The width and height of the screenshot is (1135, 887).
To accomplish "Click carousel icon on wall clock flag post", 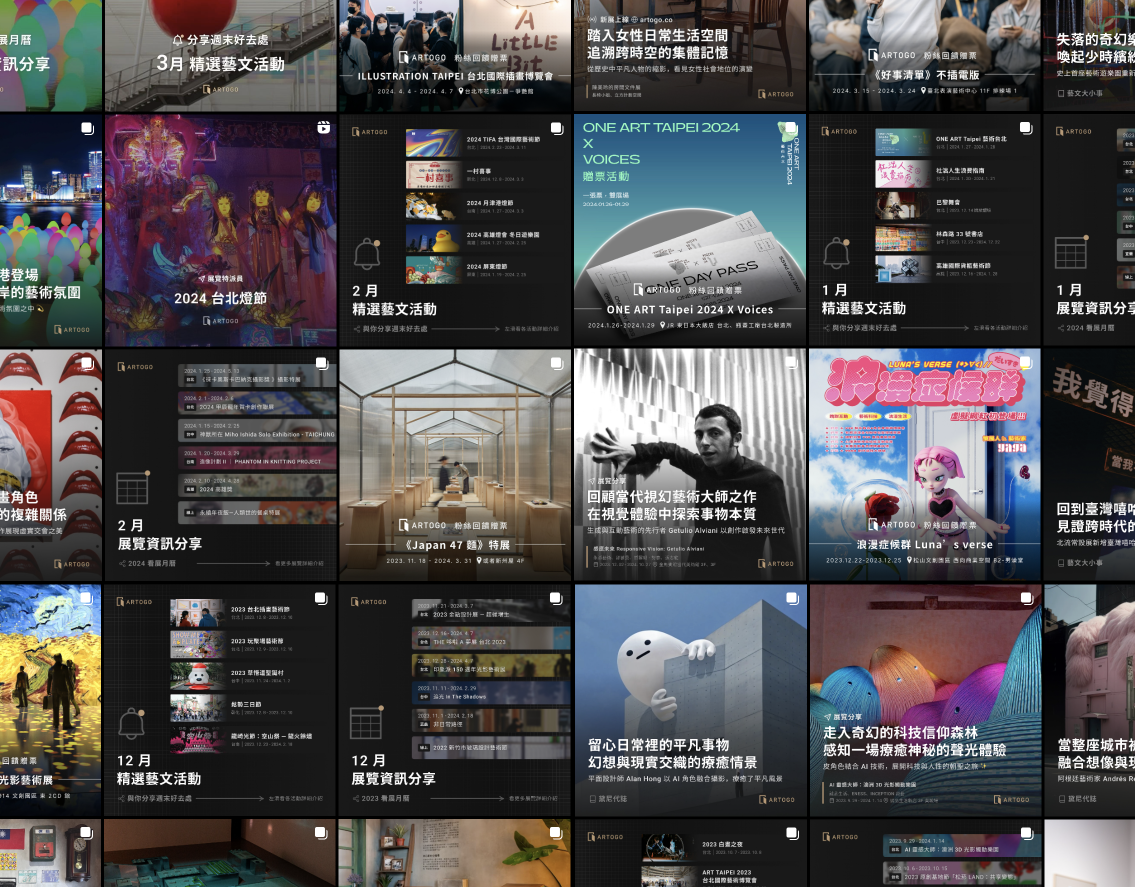I will [86, 833].
